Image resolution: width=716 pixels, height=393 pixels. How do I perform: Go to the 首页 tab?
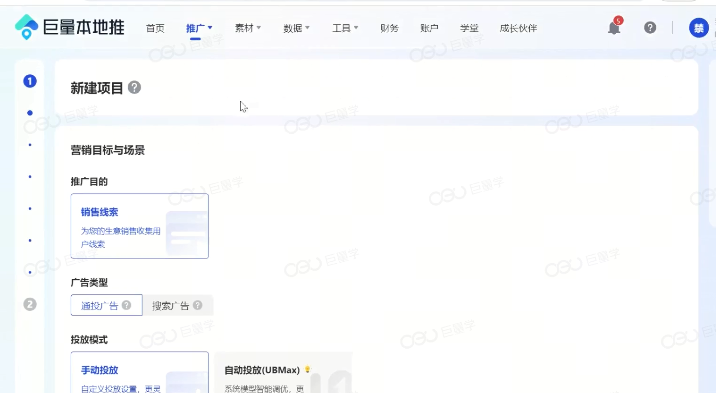point(155,28)
